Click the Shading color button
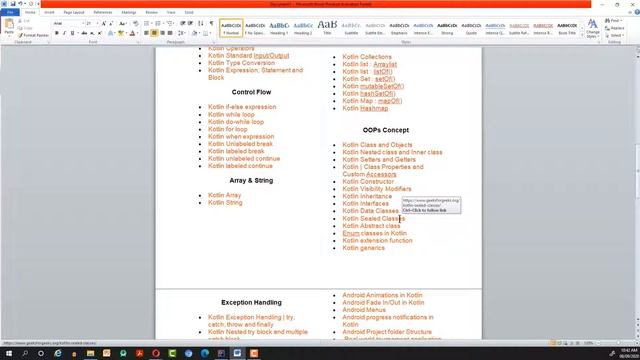Viewport: 640px width, 360px height. 195,33
